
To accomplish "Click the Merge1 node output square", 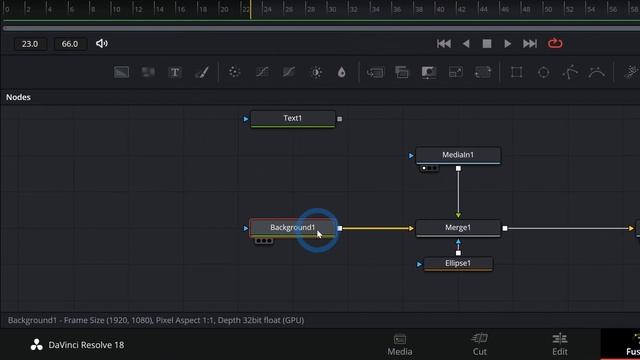I will (x=505, y=229).
